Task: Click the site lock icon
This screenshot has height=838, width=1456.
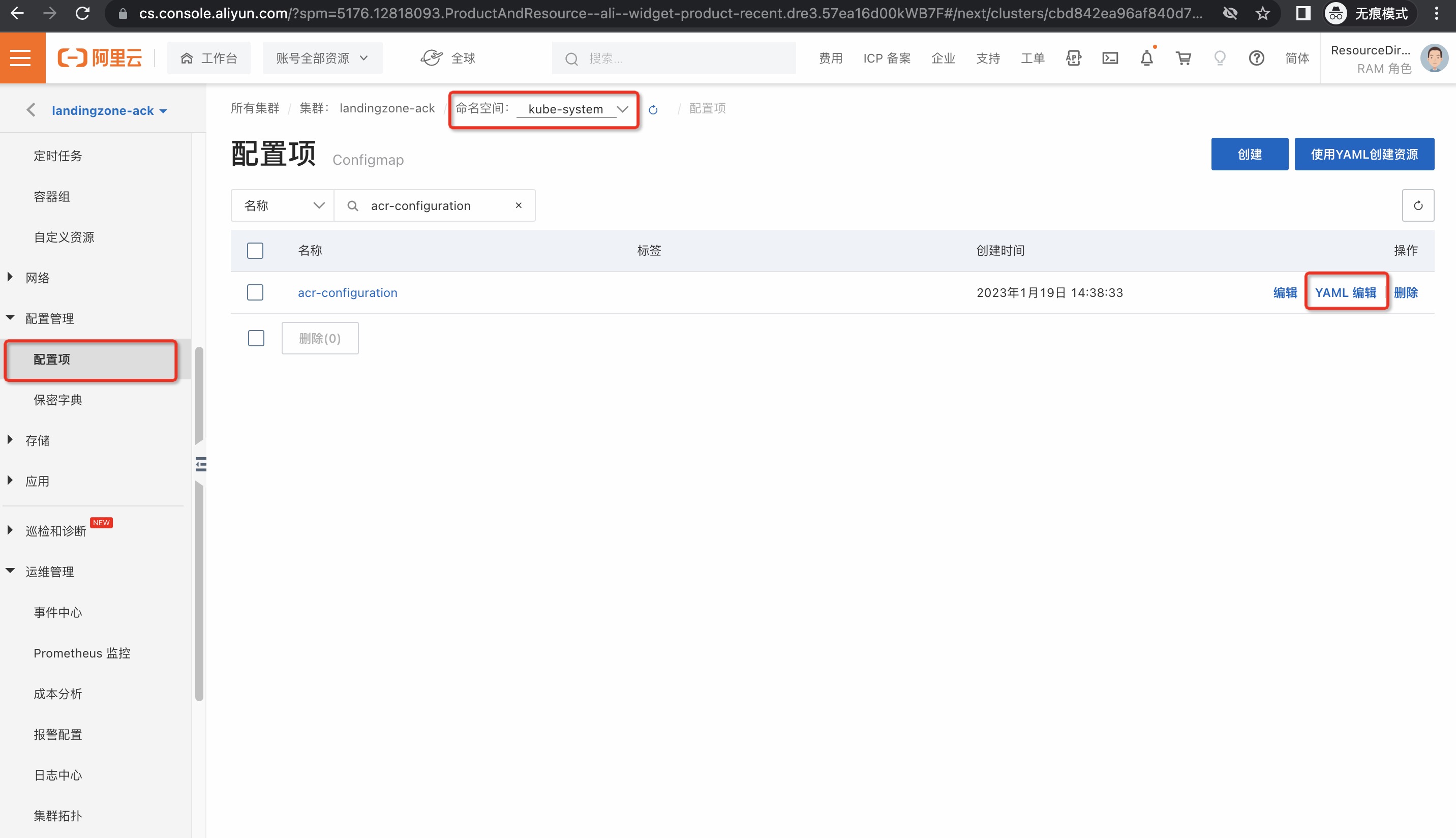Action: pos(123,13)
